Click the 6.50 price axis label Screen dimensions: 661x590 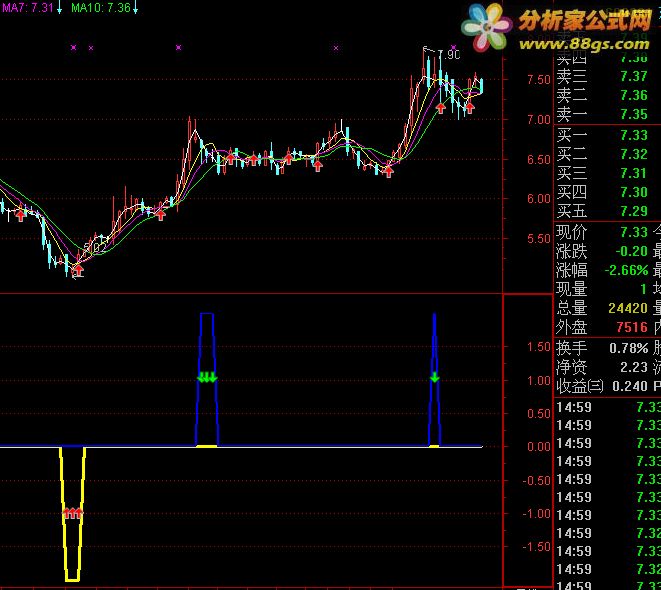539,160
